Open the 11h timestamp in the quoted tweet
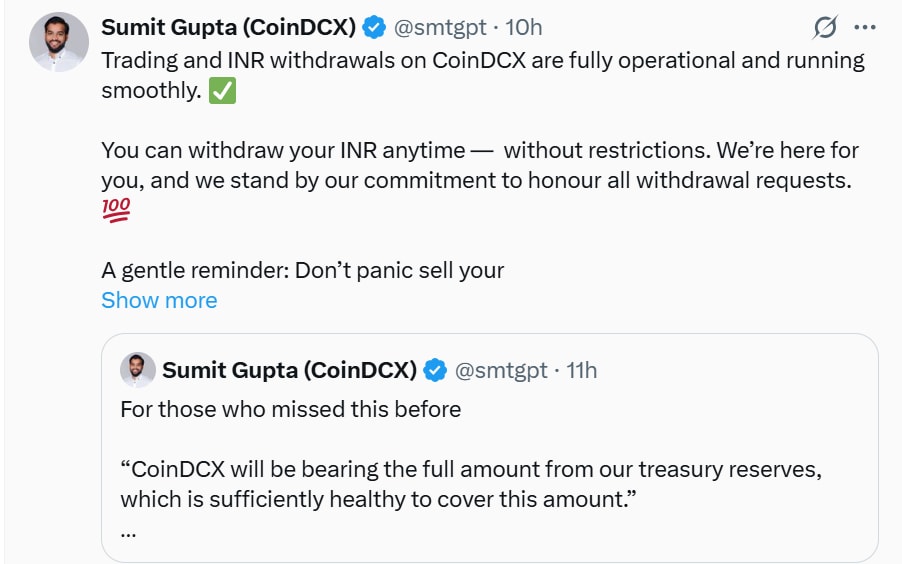Viewport: 902px width, 564px height. click(581, 370)
